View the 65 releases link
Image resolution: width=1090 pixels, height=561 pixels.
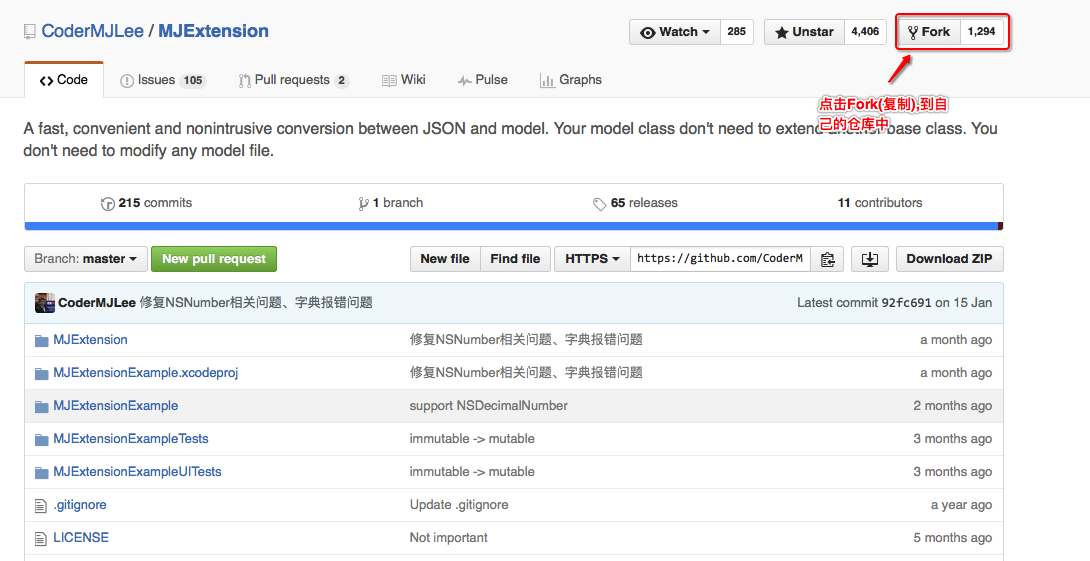tap(635, 203)
